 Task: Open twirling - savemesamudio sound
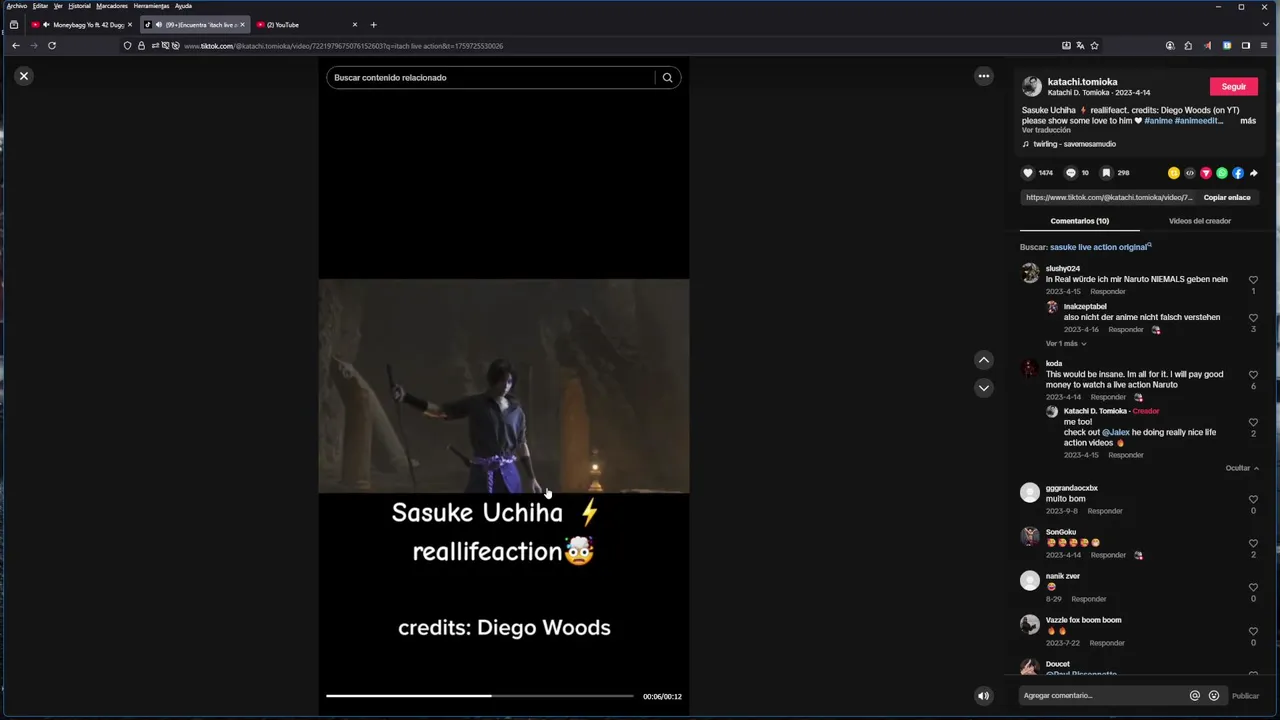[1074, 144]
